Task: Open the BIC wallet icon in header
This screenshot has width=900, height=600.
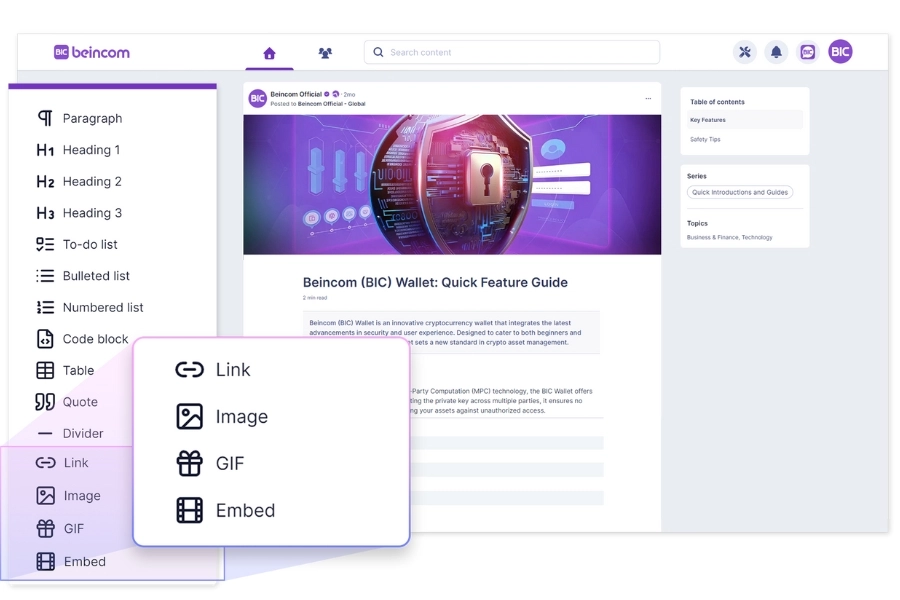Action: click(808, 52)
